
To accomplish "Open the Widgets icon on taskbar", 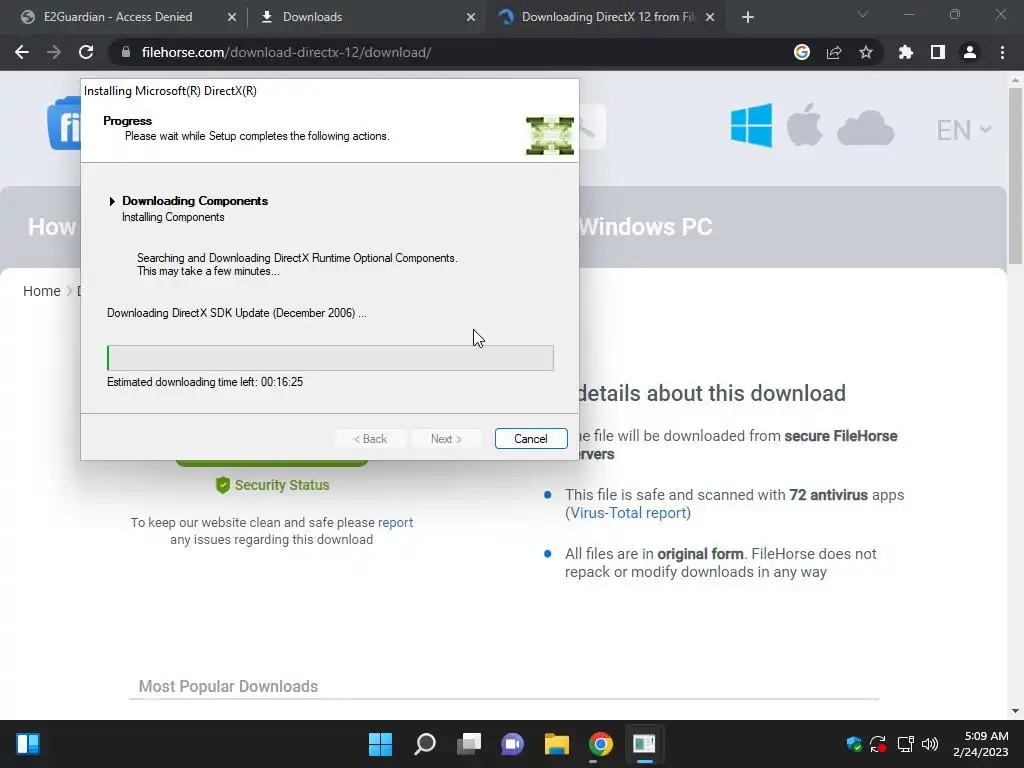I will (x=28, y=744).
